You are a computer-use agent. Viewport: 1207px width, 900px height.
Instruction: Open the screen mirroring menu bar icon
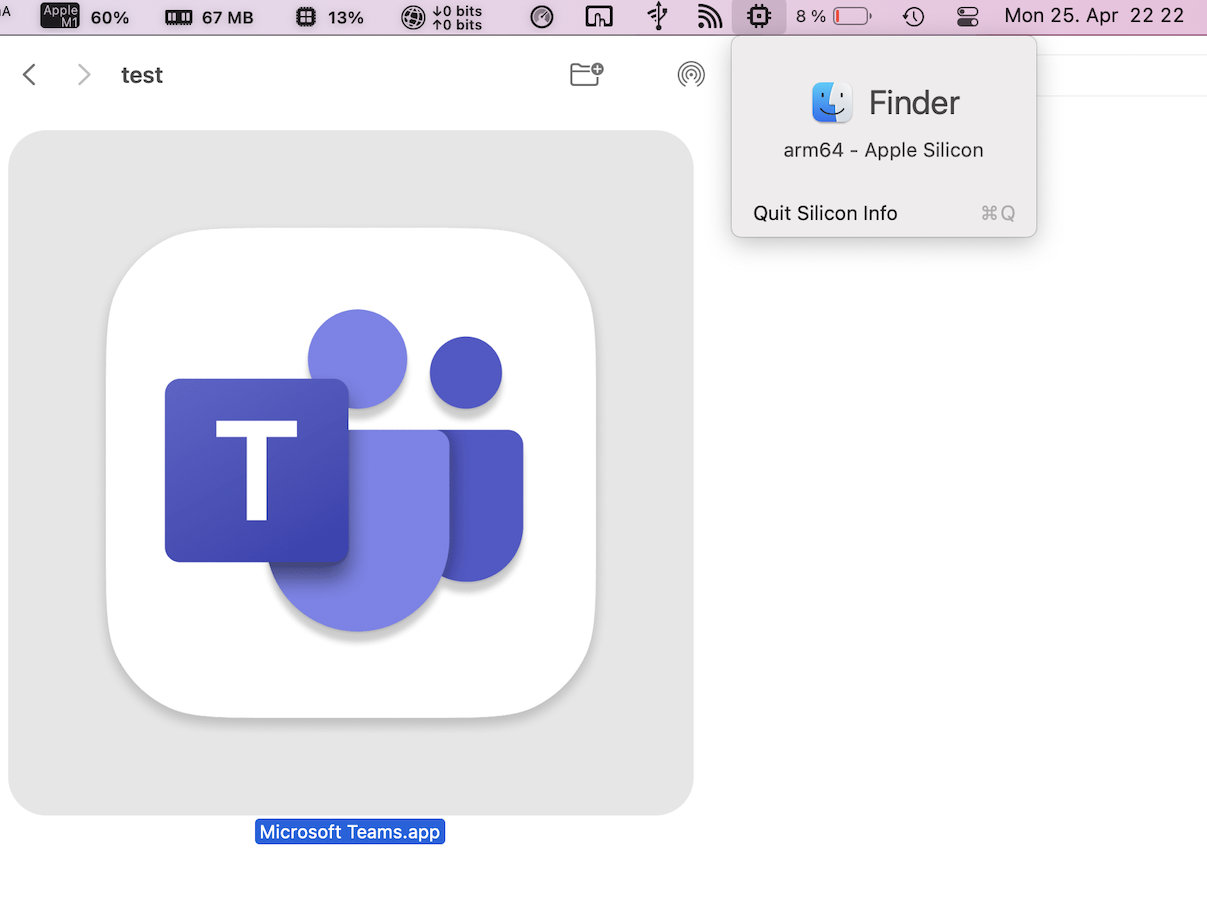(599, 17)
